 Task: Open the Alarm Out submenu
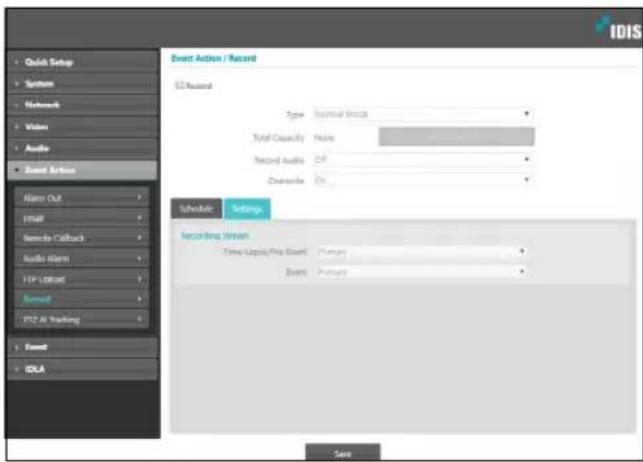tap(82, 198)
